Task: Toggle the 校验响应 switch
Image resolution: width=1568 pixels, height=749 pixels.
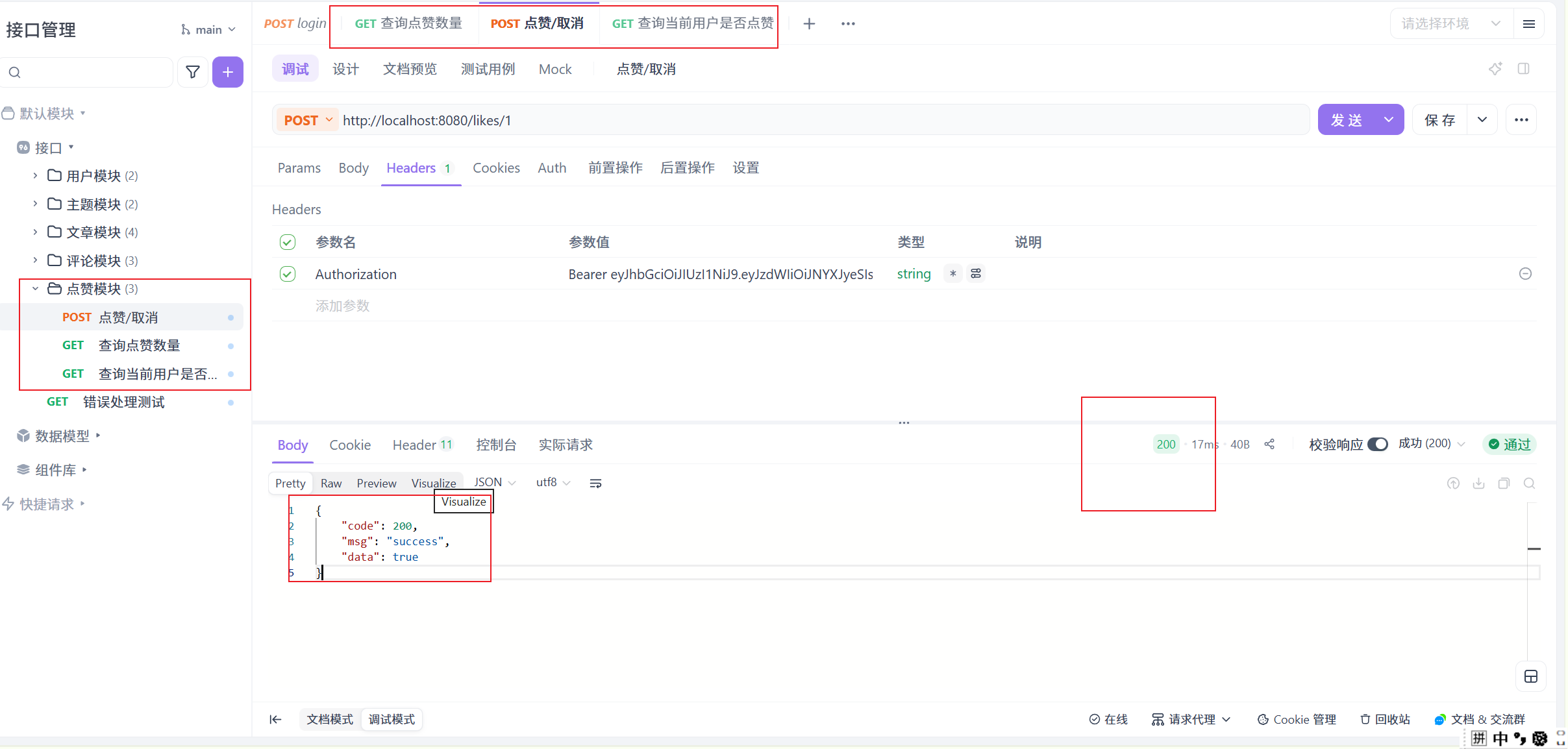Action: pyautogui.click(x=1377, y=444)
